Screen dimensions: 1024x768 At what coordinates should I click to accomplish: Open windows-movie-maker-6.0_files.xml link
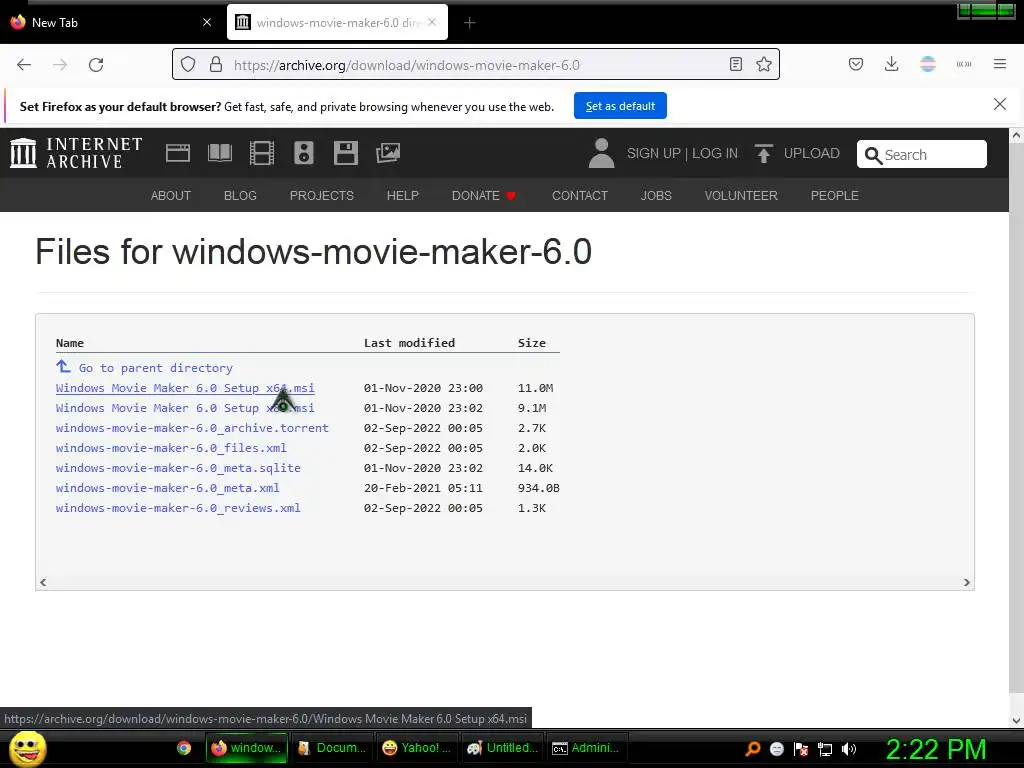click(x=171, y=448)
